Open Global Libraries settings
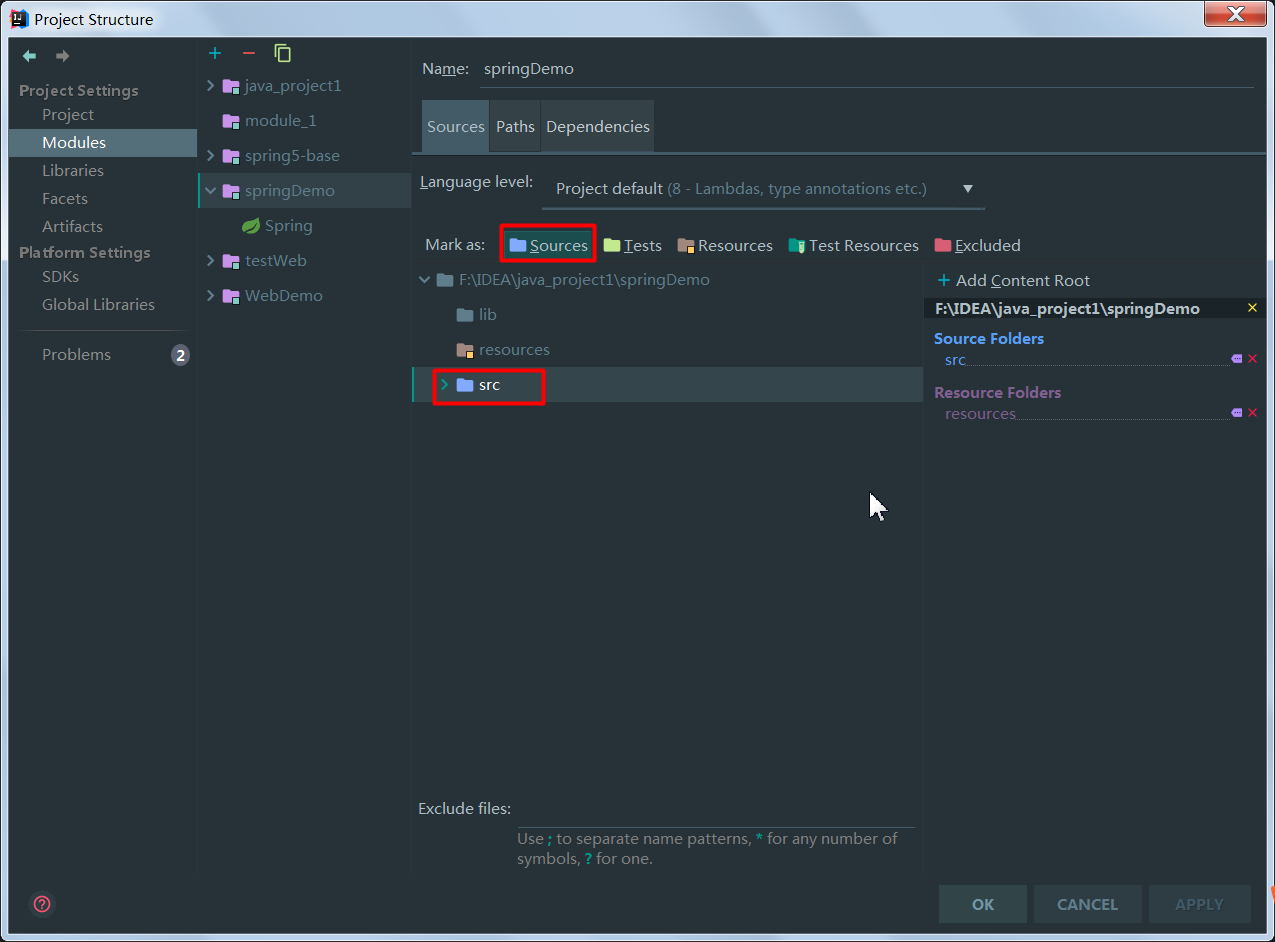Image resolution: width=1275 pixels, height=942 pixels. pyautogui.click(x=98, y=305)
